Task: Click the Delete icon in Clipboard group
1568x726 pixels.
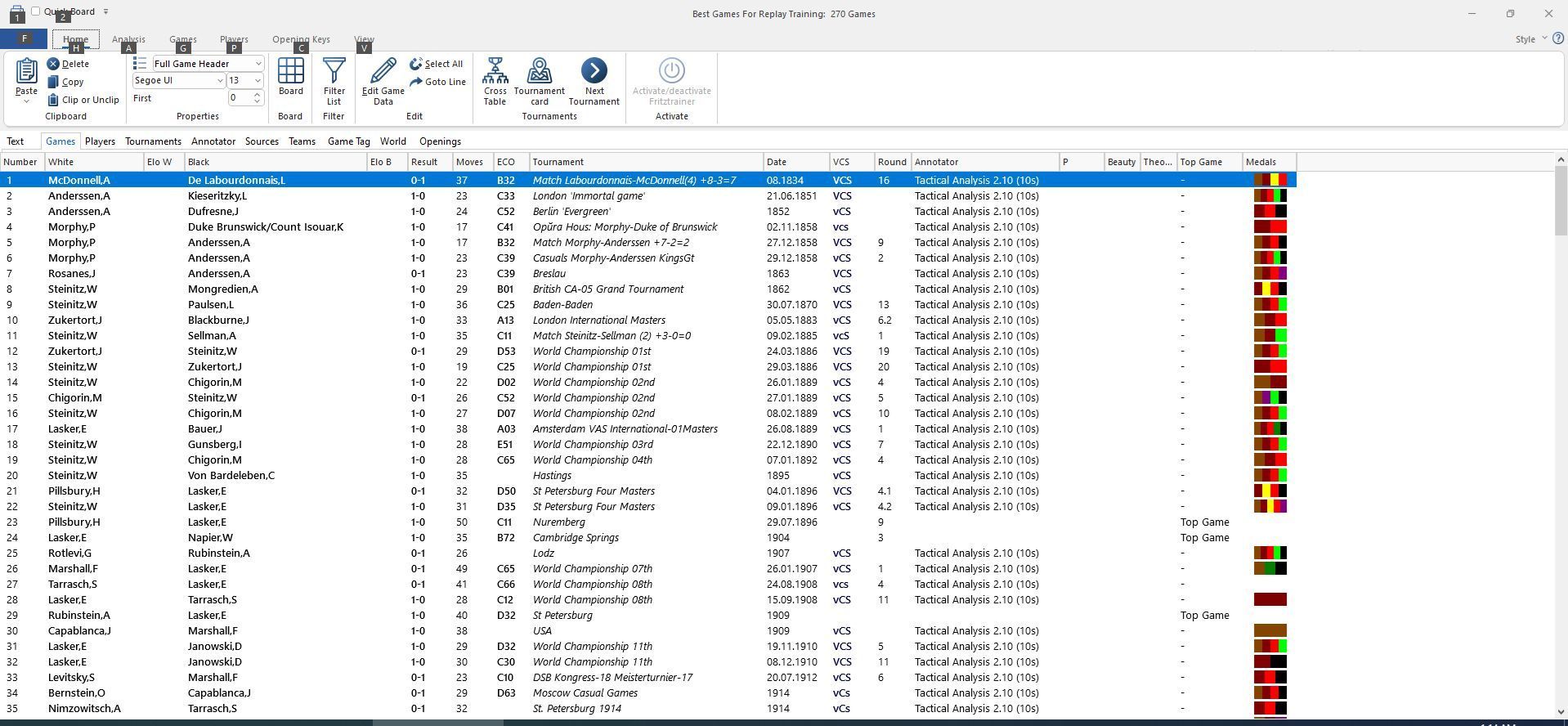Action: coord(53,64)
